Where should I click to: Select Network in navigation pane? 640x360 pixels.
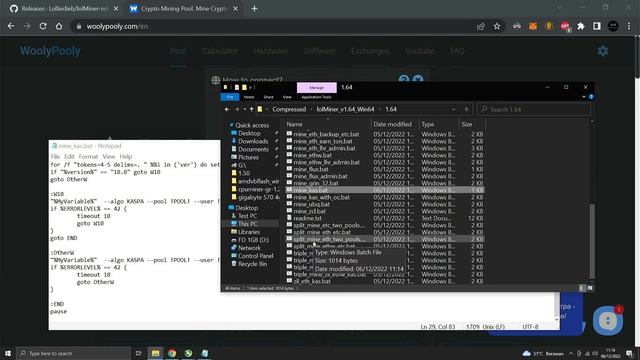[x=249, y=248]
